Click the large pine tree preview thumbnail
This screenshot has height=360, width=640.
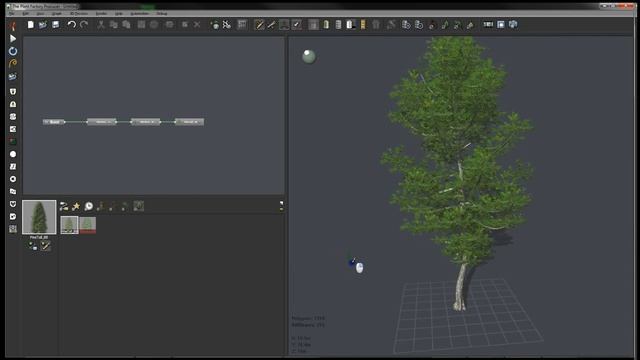(39, 217)
